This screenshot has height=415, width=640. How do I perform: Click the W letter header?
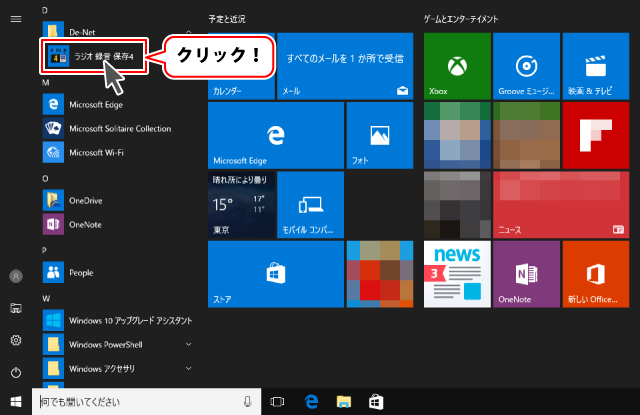46,299
